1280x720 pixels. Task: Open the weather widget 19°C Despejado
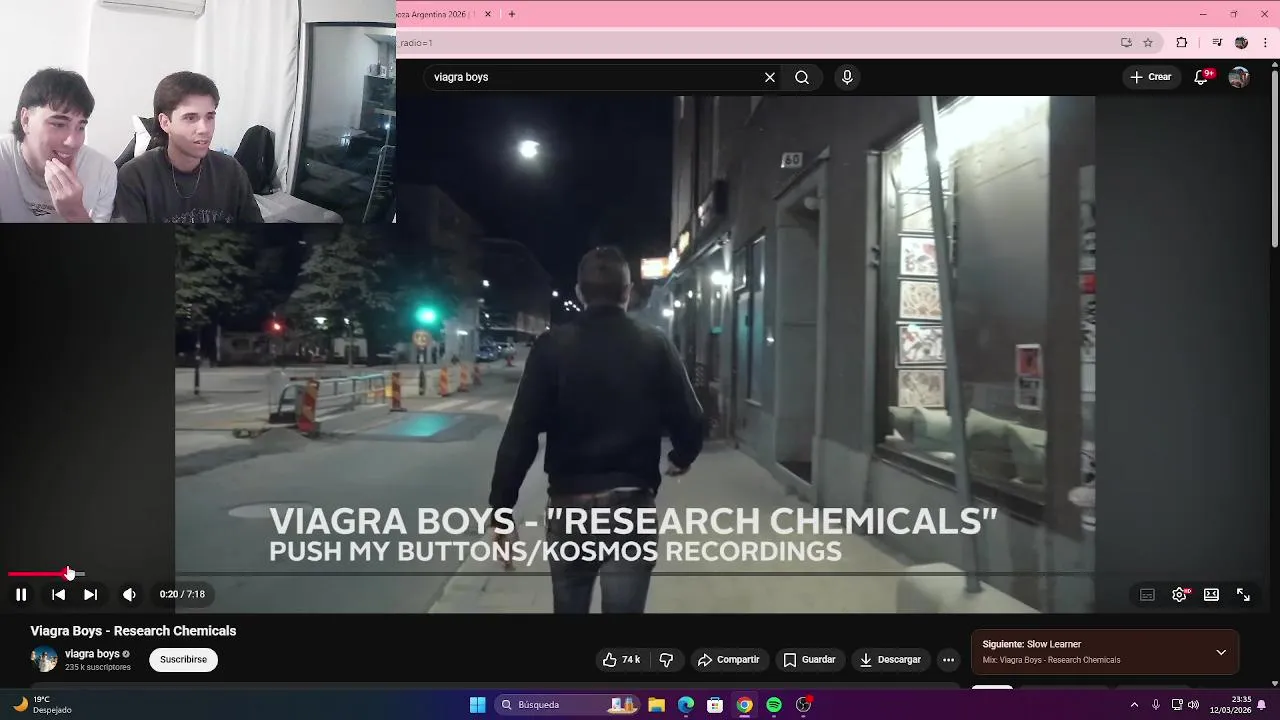pos(42,705)
